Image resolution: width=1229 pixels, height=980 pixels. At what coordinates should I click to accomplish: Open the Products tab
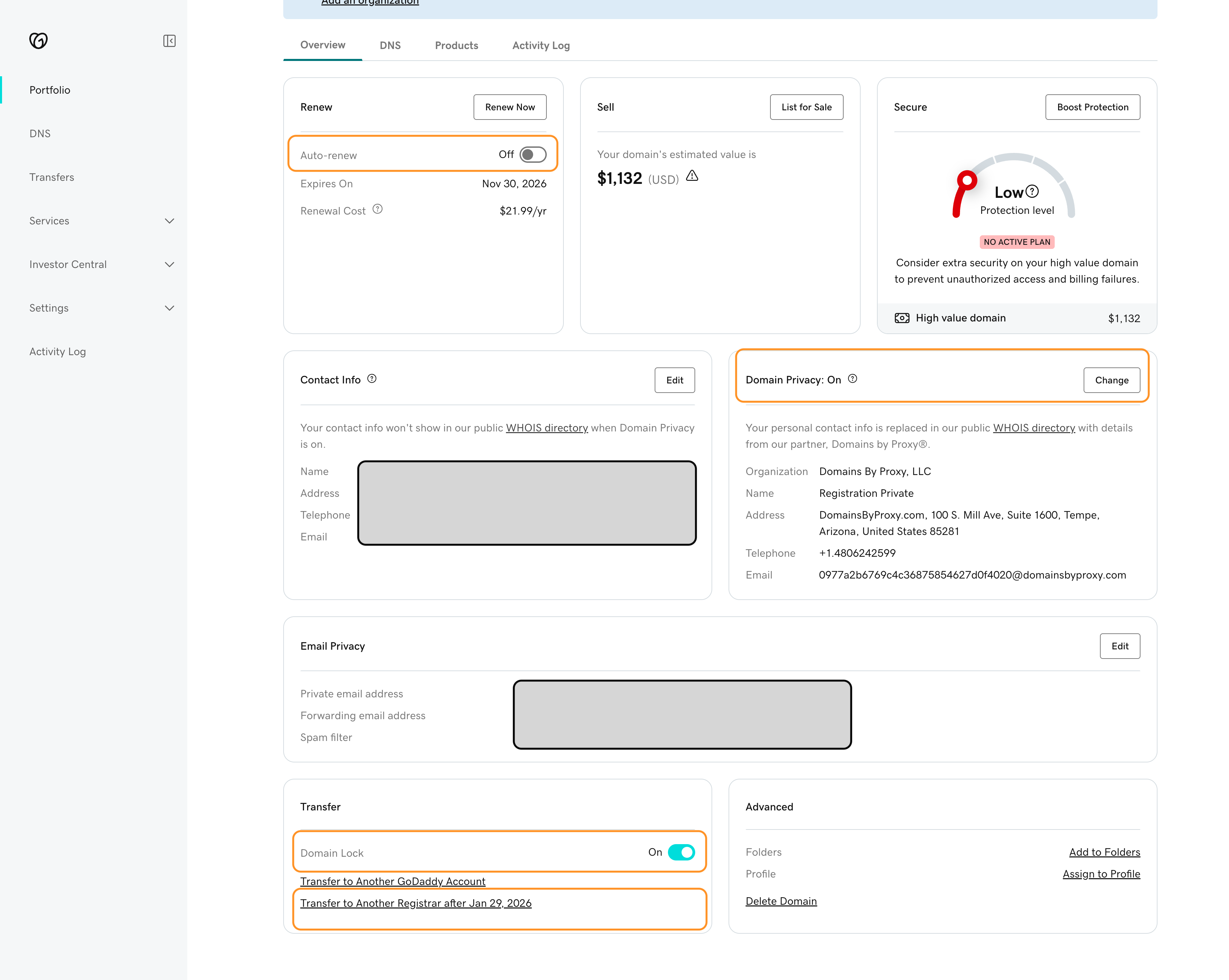click(x=457, y=46)
